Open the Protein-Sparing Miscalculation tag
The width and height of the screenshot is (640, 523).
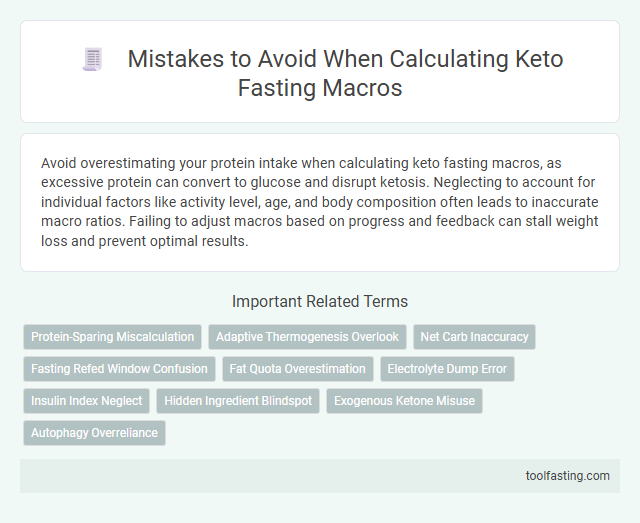(x=113, y=337)
